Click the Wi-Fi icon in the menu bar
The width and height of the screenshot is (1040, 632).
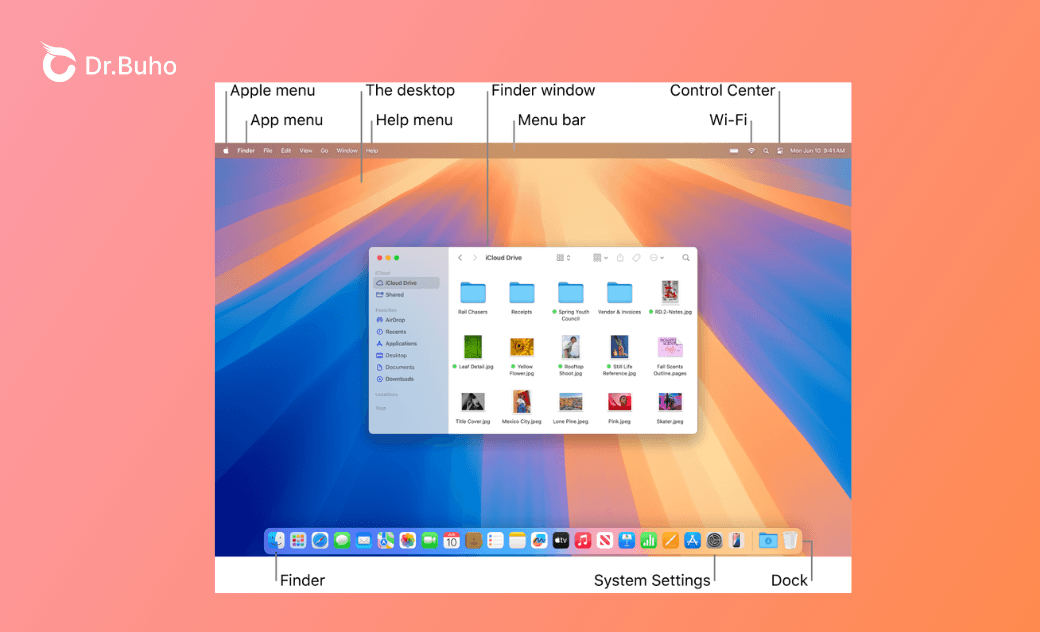coord(751,149)
